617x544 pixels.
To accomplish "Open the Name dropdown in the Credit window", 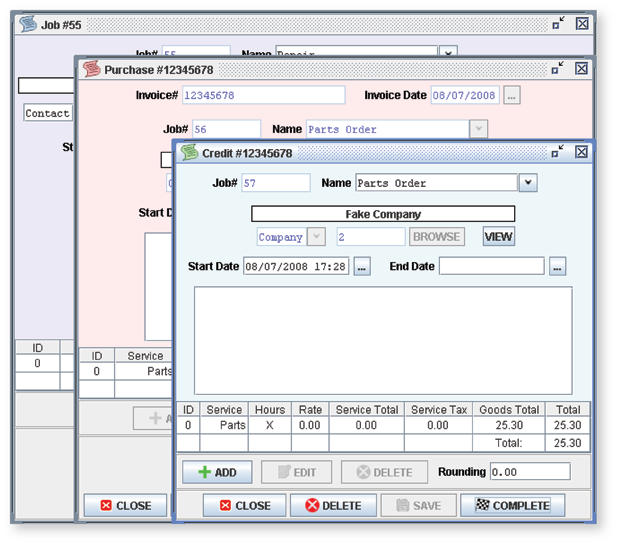I will 528,183.
